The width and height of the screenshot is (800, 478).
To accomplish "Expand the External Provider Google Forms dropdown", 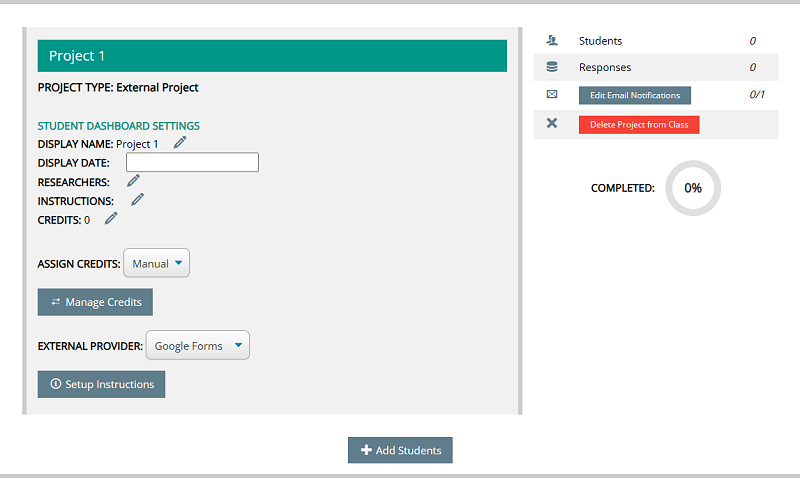I will click(x=197, y=346).
